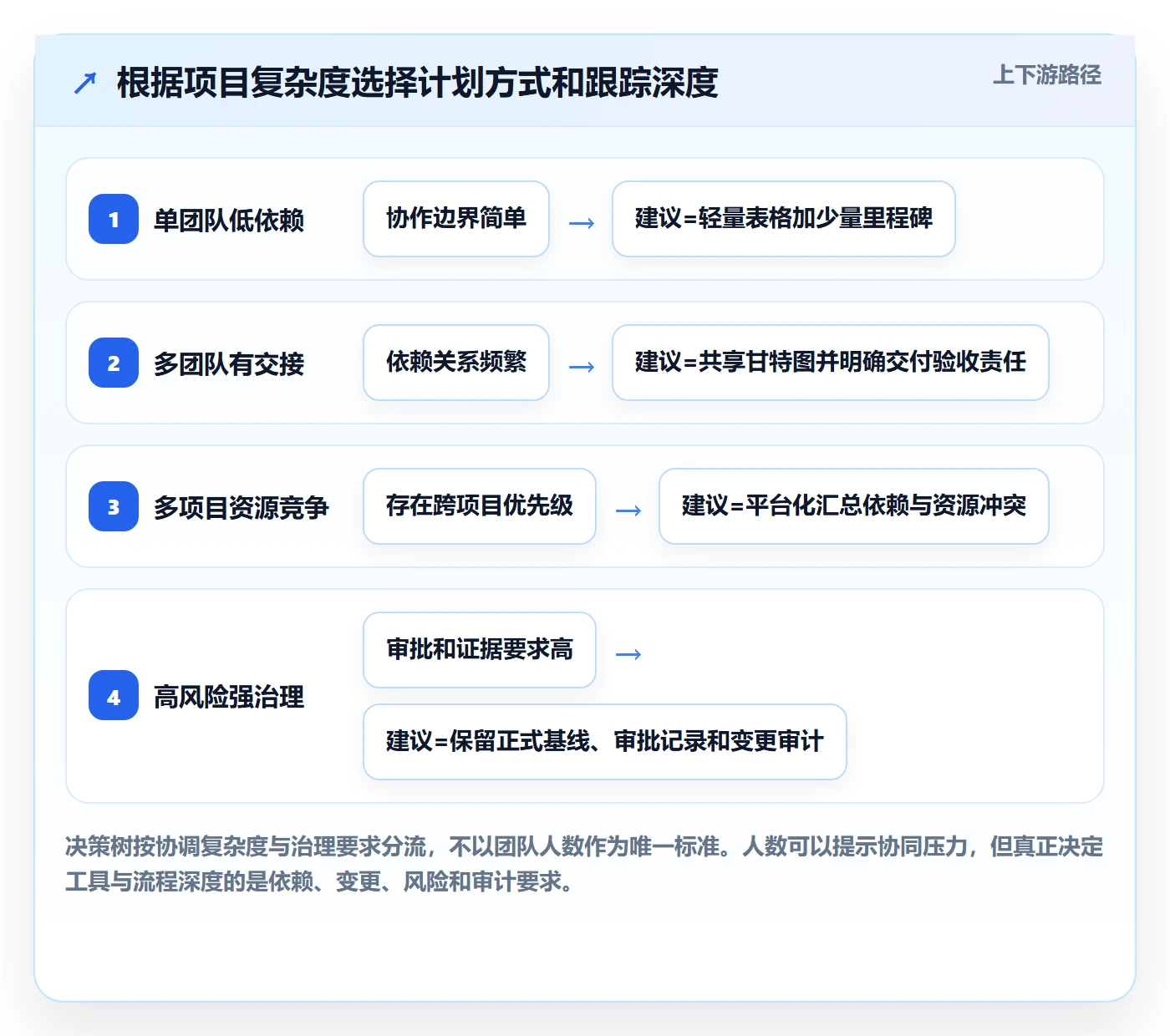Select the '单团队低依赖' row label
Image resolution: width=1170 pixels, height=1036 pixels.
pyautogui.click(x=229, y=220)
